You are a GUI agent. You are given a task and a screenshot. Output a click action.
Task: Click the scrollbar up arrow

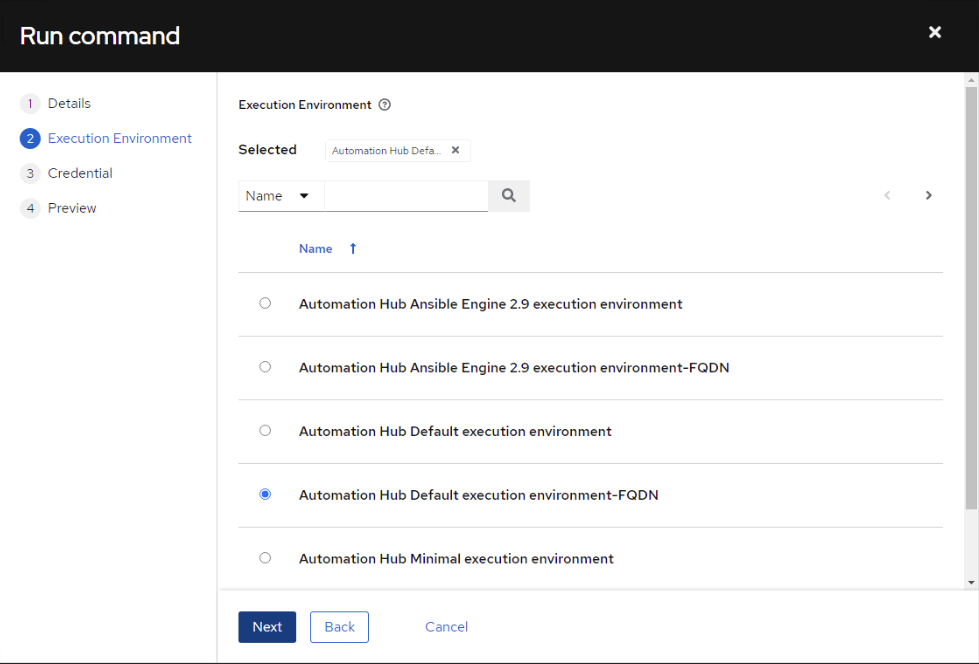click(x=971, y=80)
